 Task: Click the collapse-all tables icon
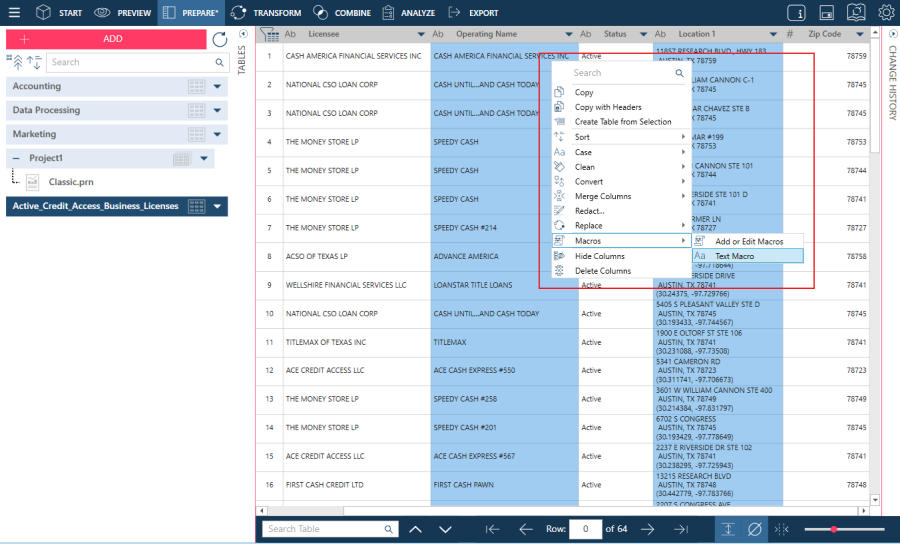tap(16, 62)
